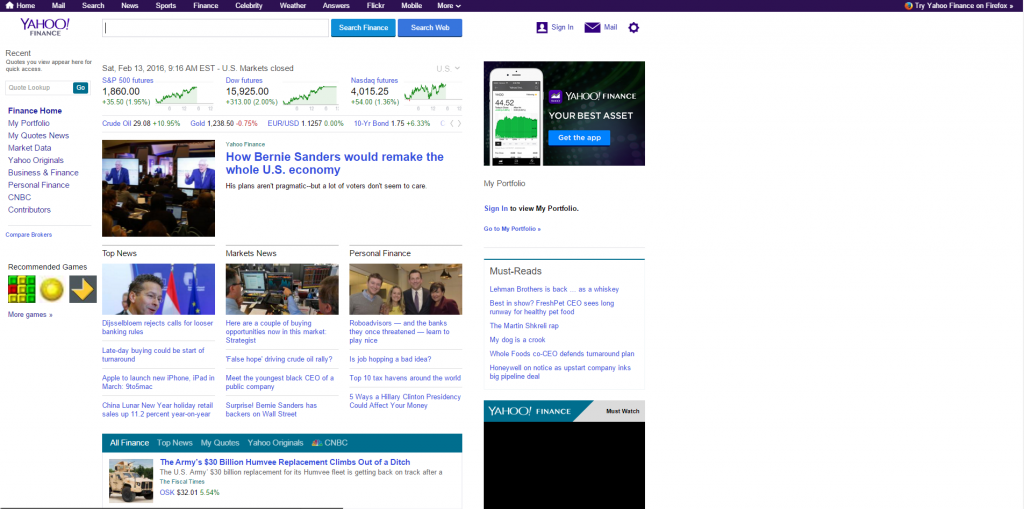Open the yellow arrow game icon
1024x509 pixels.
click(82, 289)
